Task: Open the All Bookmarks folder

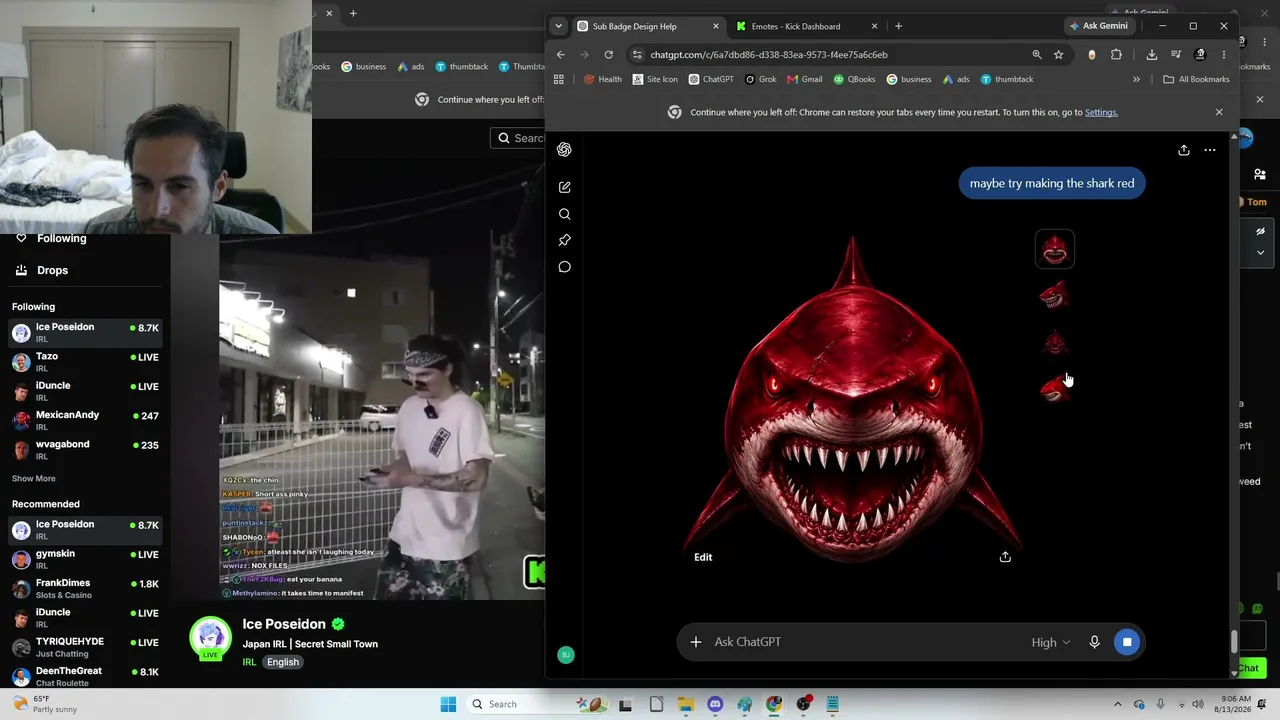Action: [1196, 79]
